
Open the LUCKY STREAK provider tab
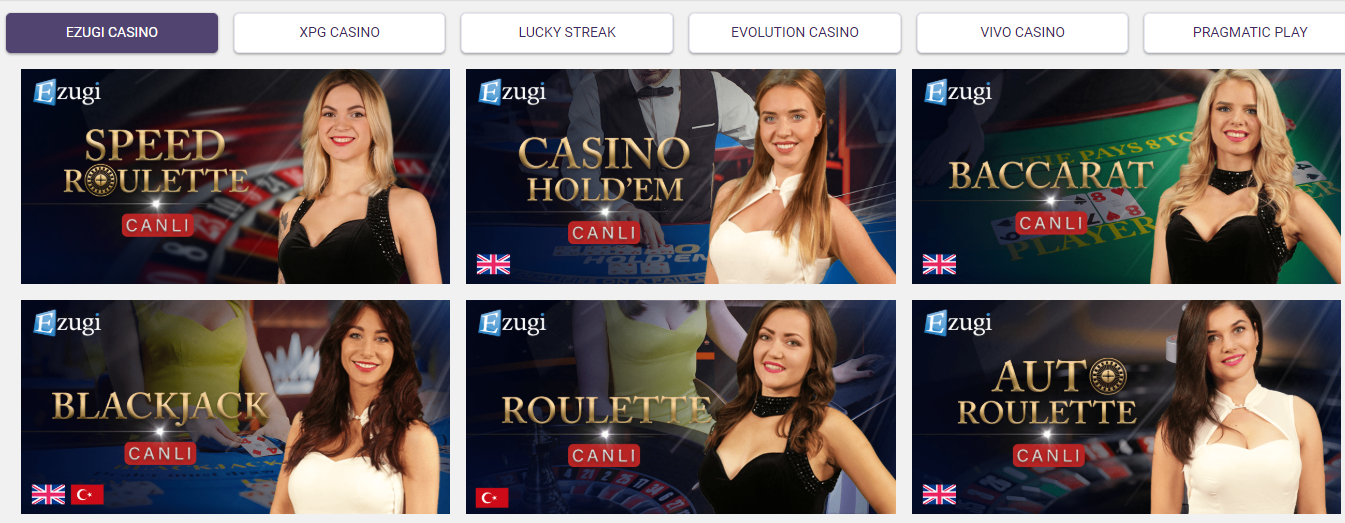(567, 32)
